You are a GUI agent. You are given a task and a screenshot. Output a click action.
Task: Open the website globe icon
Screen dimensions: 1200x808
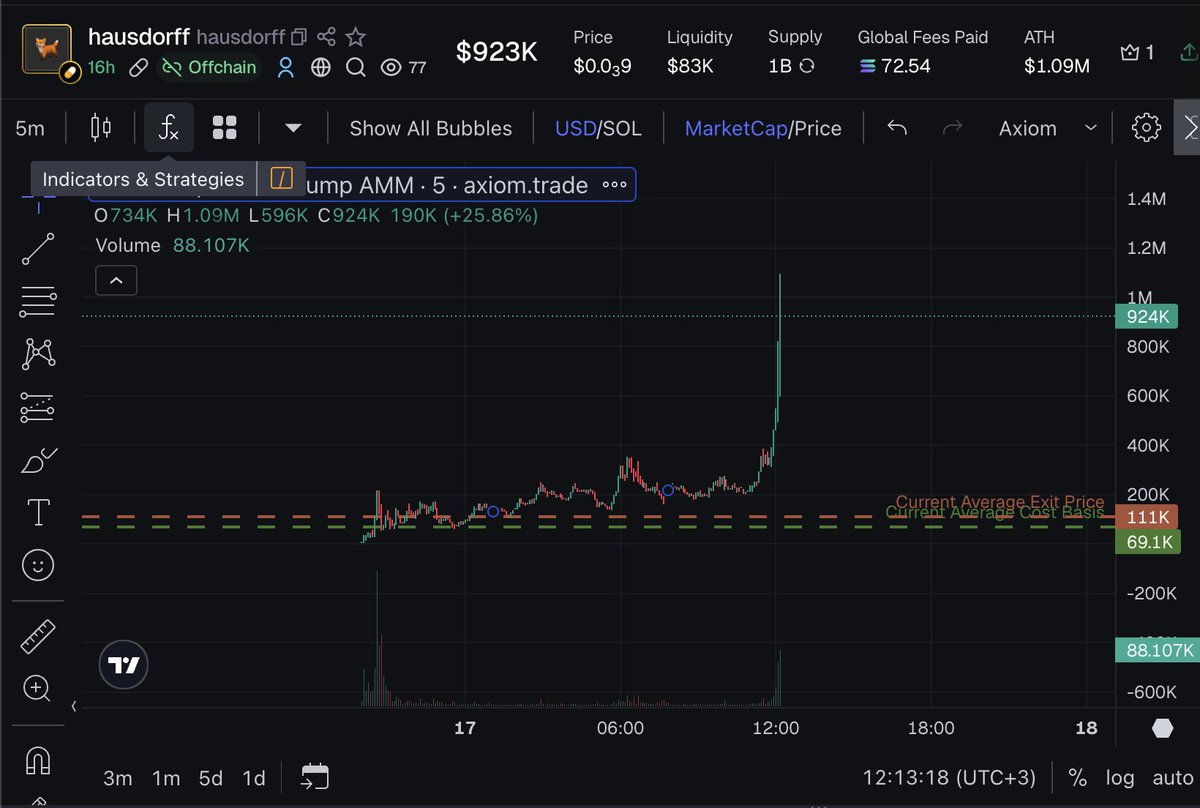pos(320,67)
